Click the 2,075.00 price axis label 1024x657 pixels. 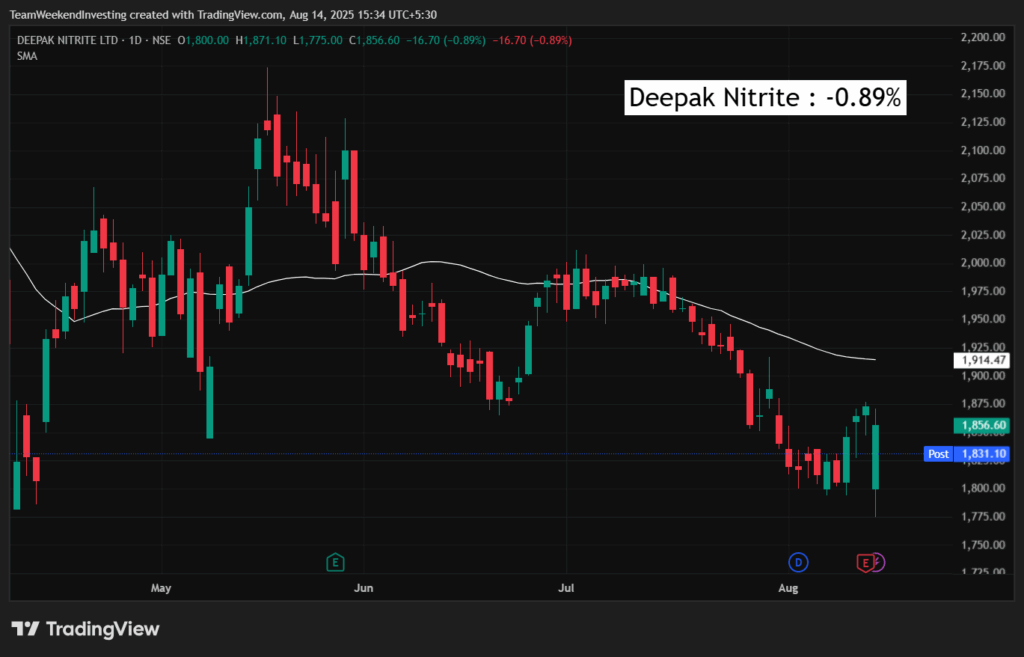[x=983, y=178]
